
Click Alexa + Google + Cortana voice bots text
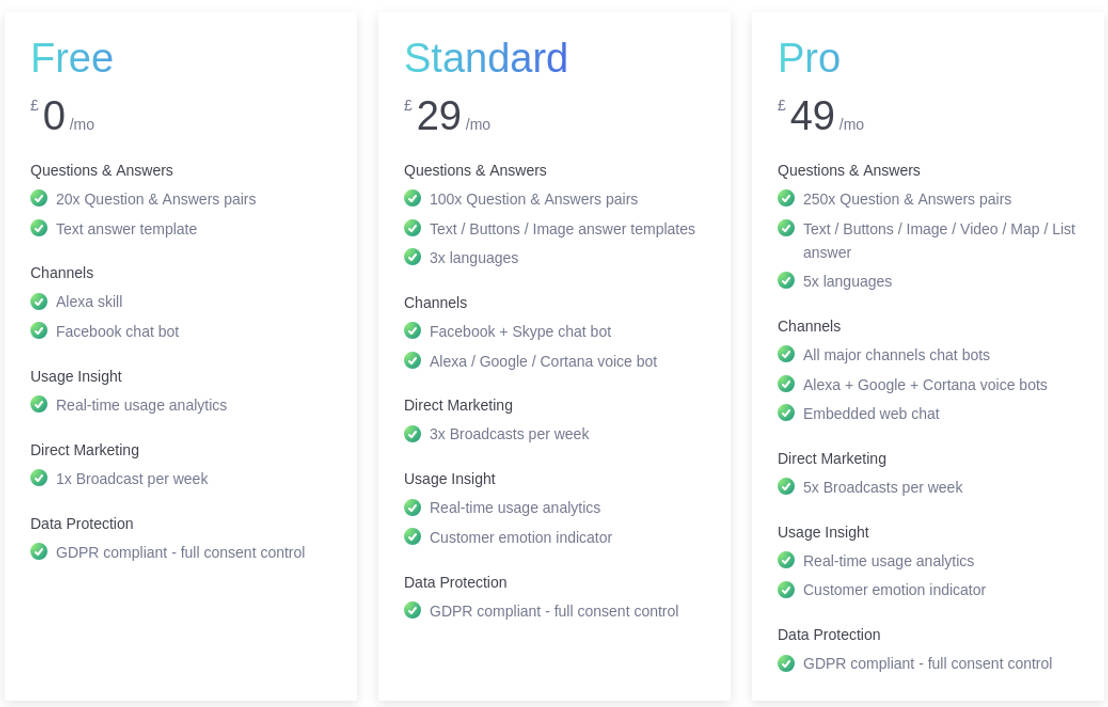[x=925, y=385]
